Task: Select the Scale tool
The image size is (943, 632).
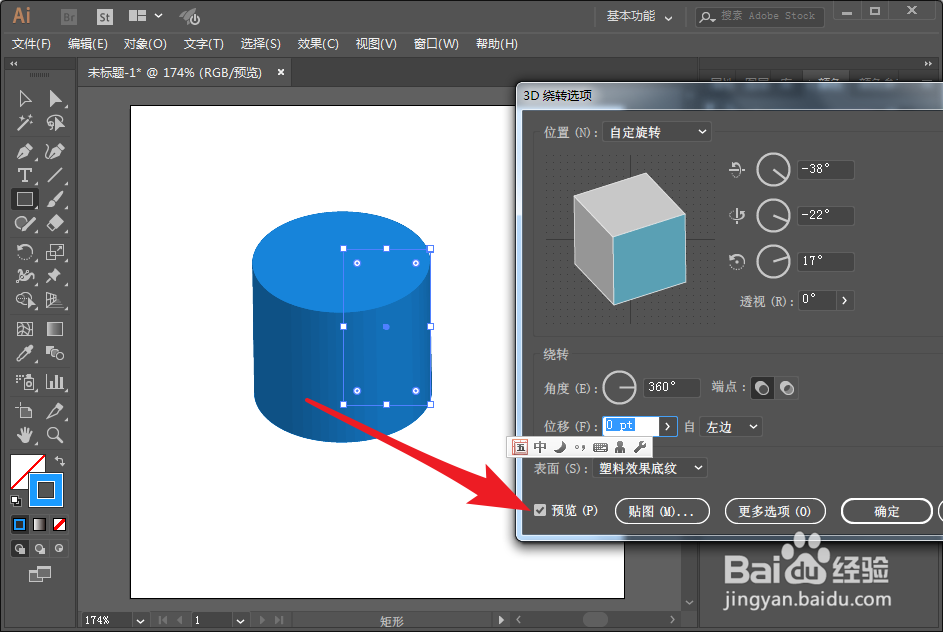Action: pos(55,251)
